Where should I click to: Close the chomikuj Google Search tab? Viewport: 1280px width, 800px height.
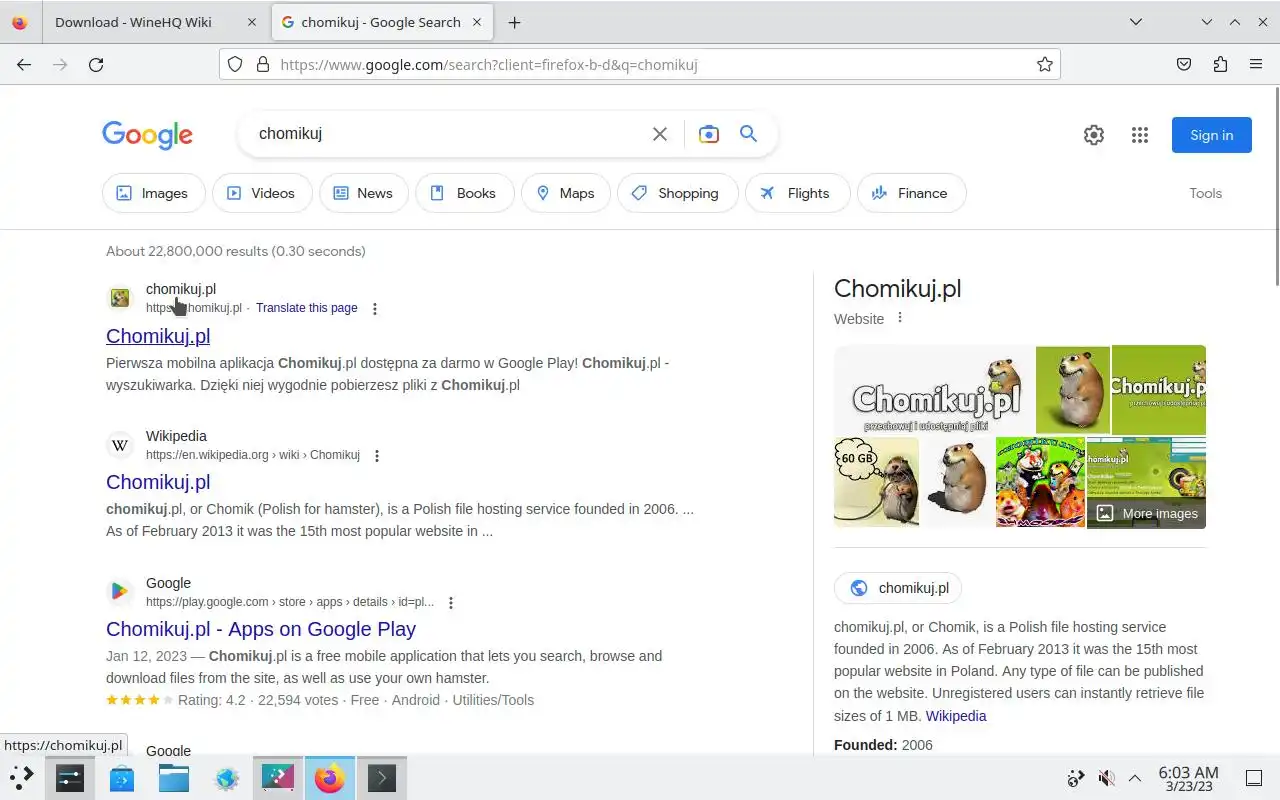(478, 22)
